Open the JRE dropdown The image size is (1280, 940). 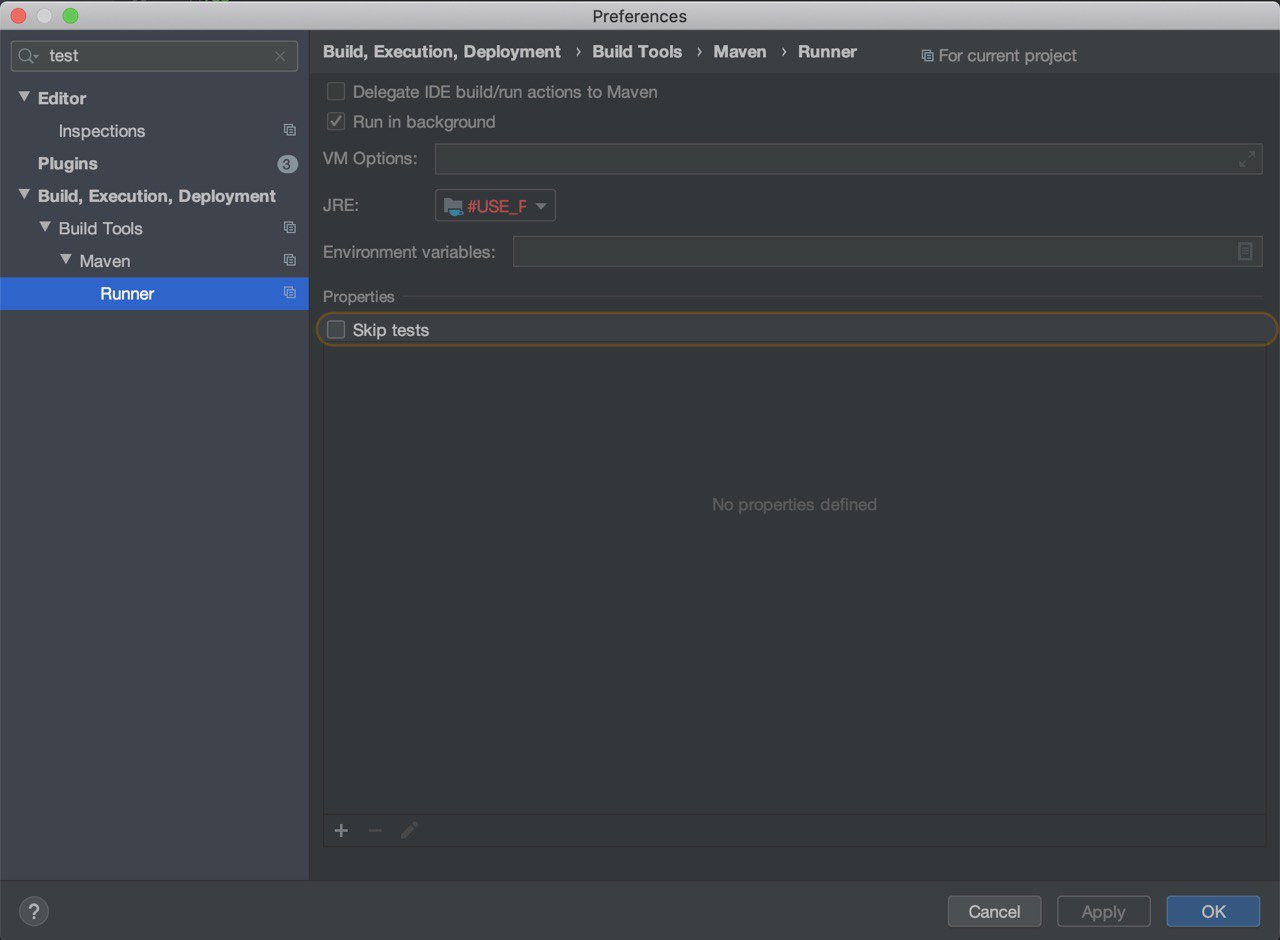click(495, 206)
